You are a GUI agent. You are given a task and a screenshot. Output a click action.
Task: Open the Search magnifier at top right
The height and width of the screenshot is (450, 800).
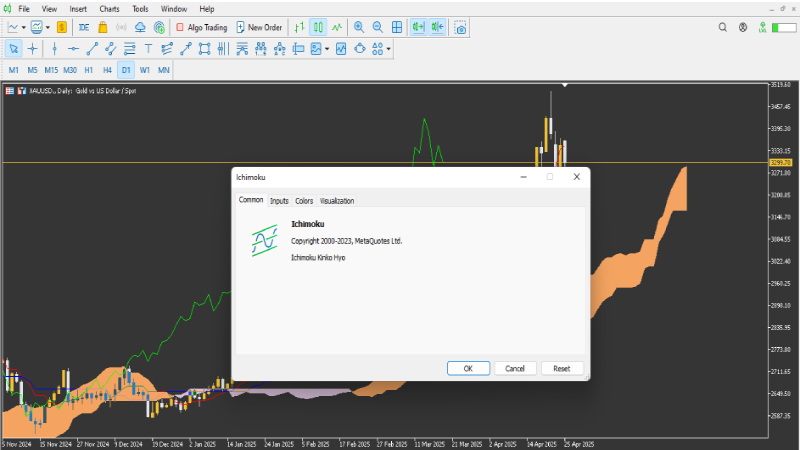tap(722, 28)
